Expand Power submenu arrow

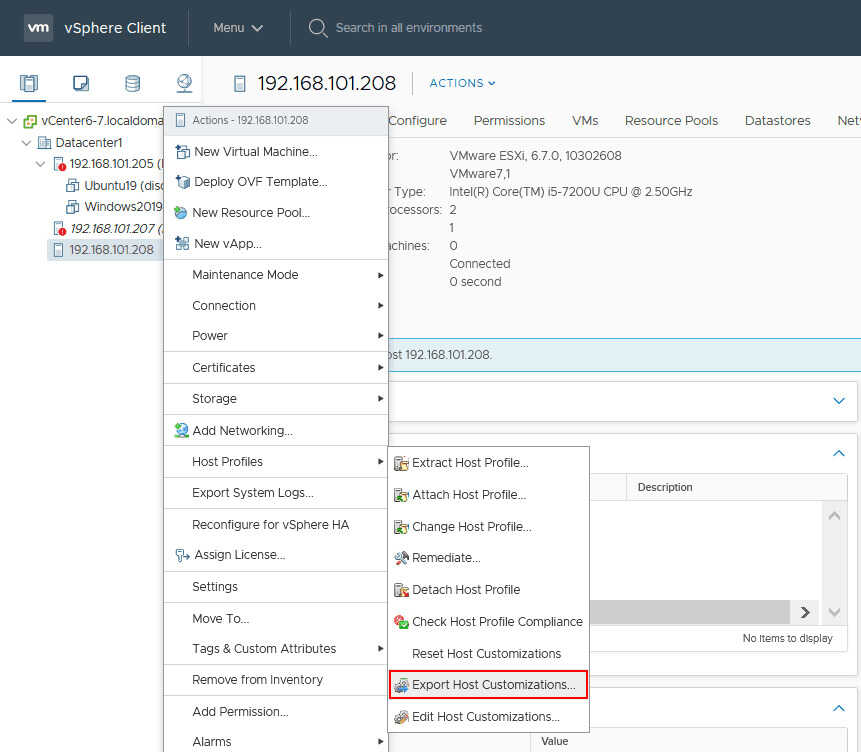tap(380, 336)
